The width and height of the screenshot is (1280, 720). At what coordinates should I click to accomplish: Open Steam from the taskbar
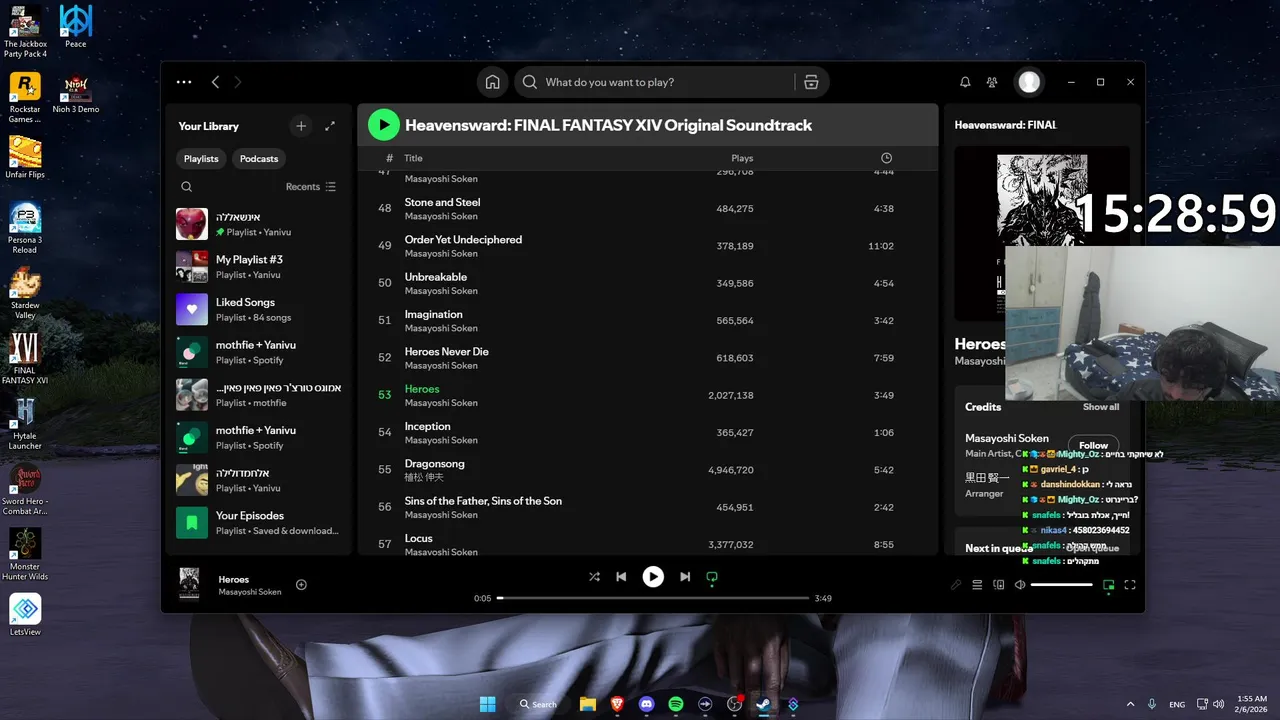click(x=763, y=704)
